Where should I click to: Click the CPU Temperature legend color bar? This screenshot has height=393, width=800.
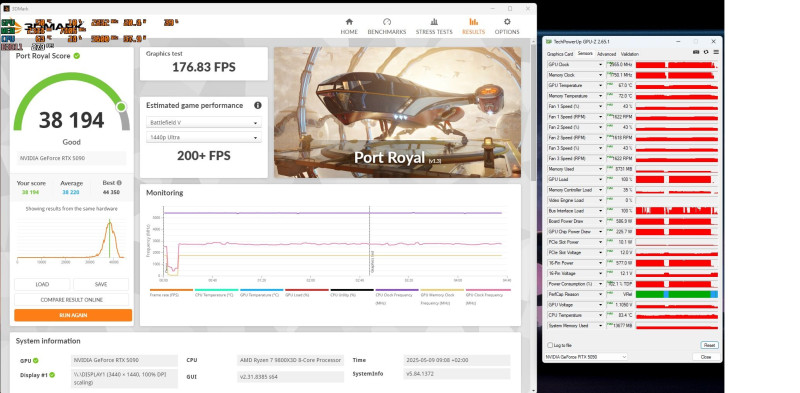click(216, 290)
